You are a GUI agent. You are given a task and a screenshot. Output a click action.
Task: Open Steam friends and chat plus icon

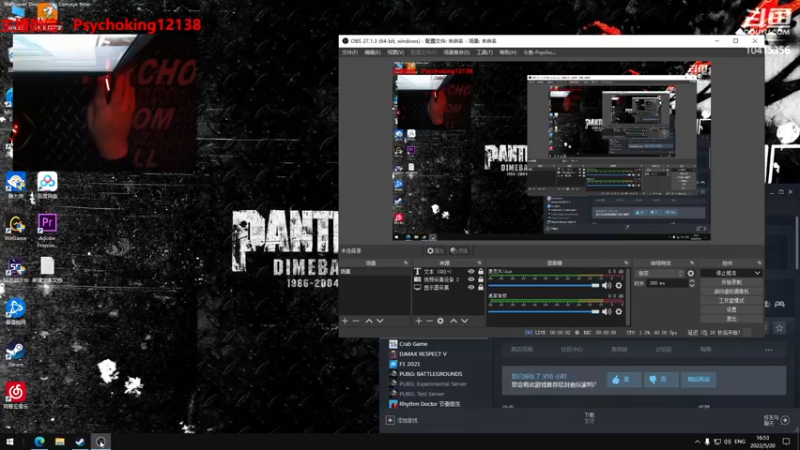click(x=785, y=420)
